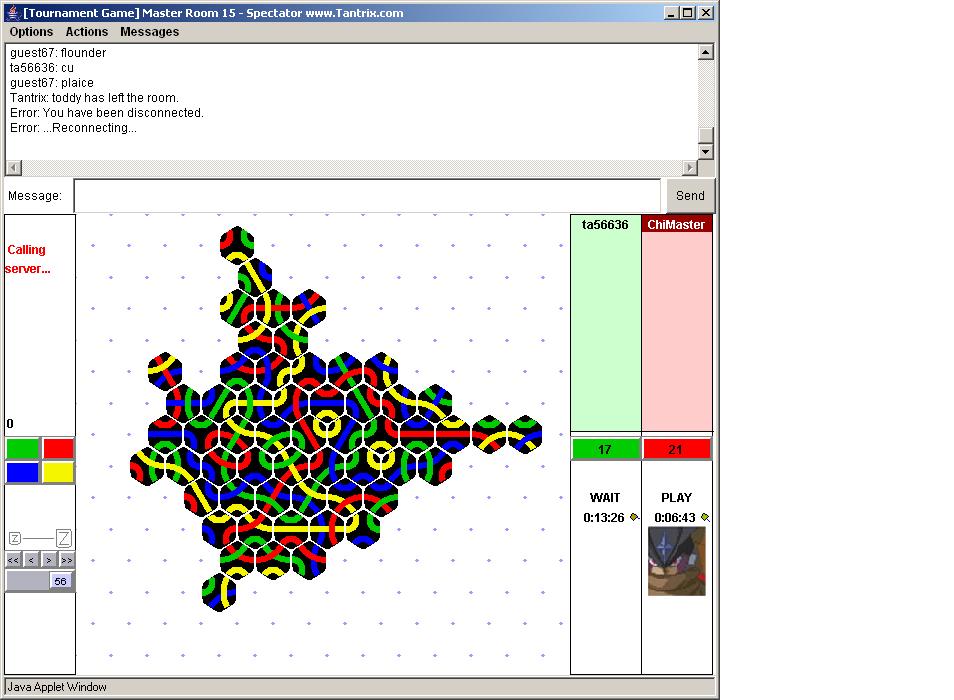Step back one move with < button
Viewport: 954px width, 700px height.
pos(31,560)
